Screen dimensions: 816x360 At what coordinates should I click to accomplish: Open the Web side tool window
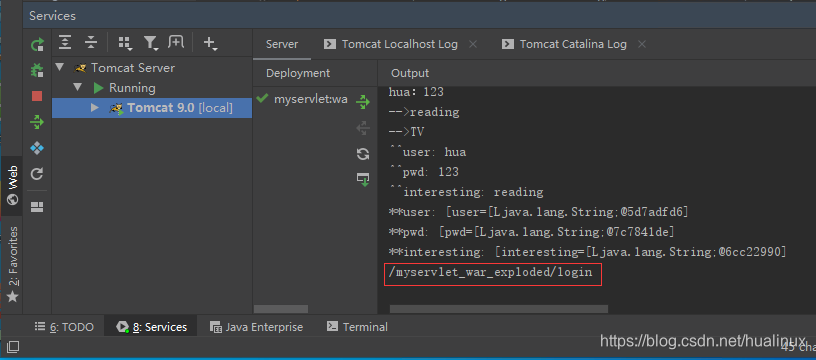(x=13, y=186)
